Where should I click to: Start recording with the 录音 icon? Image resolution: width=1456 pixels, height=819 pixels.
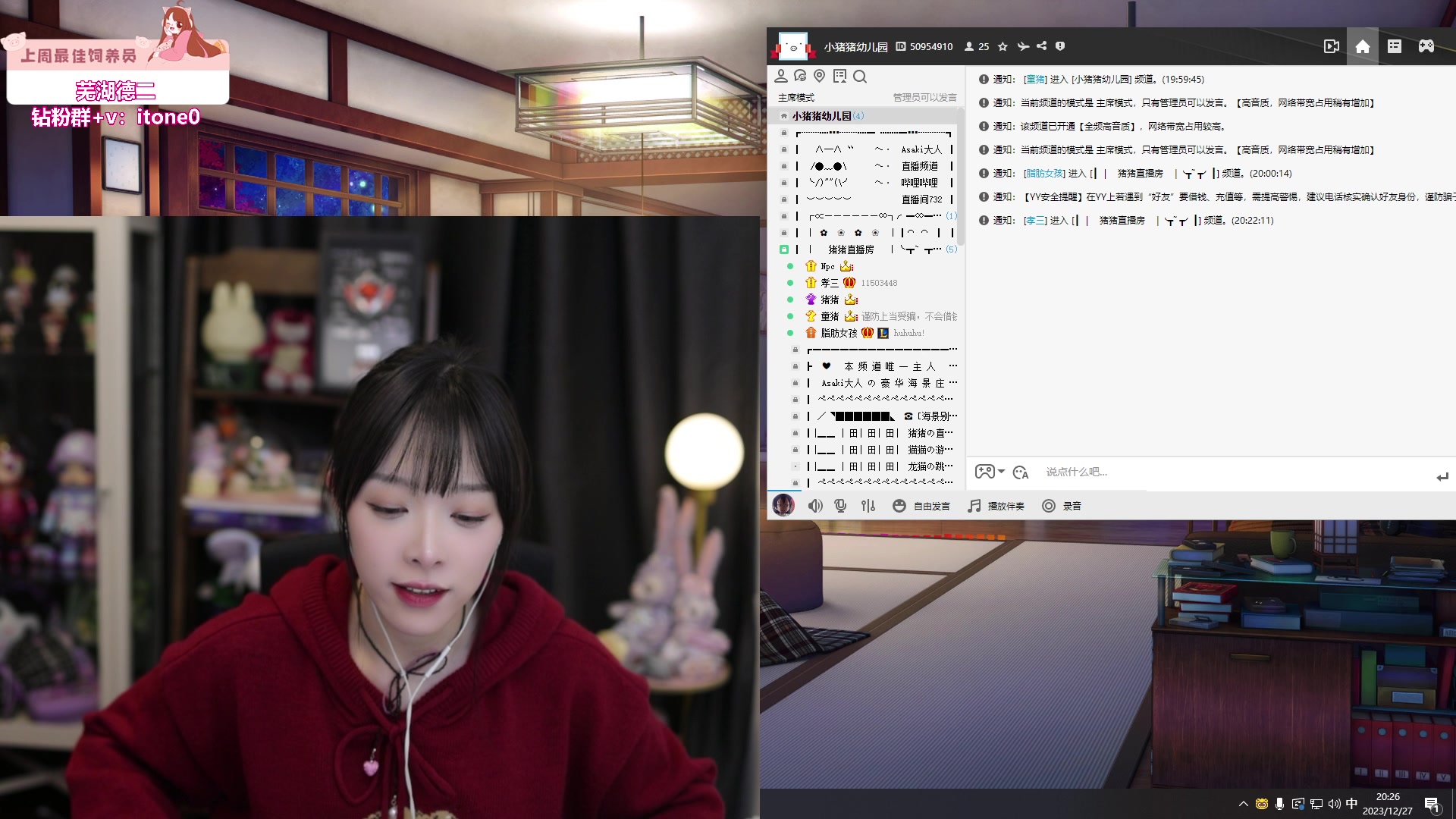[x=1049, y=505]
